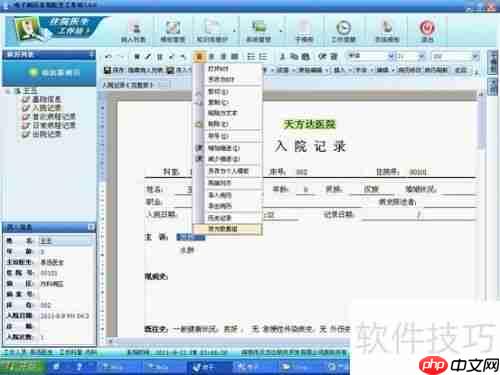Click the 入院记录 document title
Viewport: 500px width, 375px height.
pyautogui.click(x=310, y=146)
